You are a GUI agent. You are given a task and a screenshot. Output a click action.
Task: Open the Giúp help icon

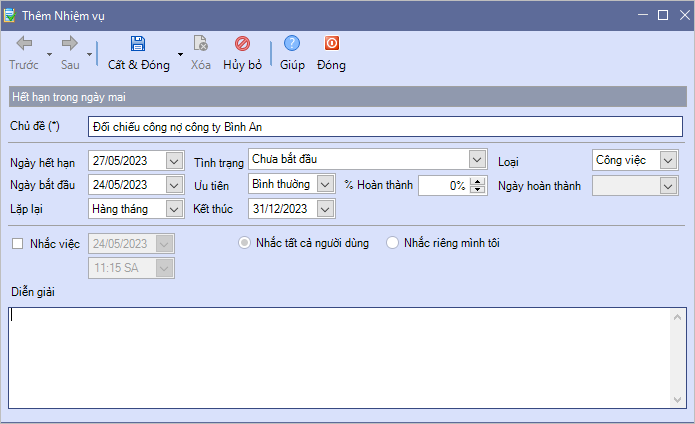coord(292,44)
